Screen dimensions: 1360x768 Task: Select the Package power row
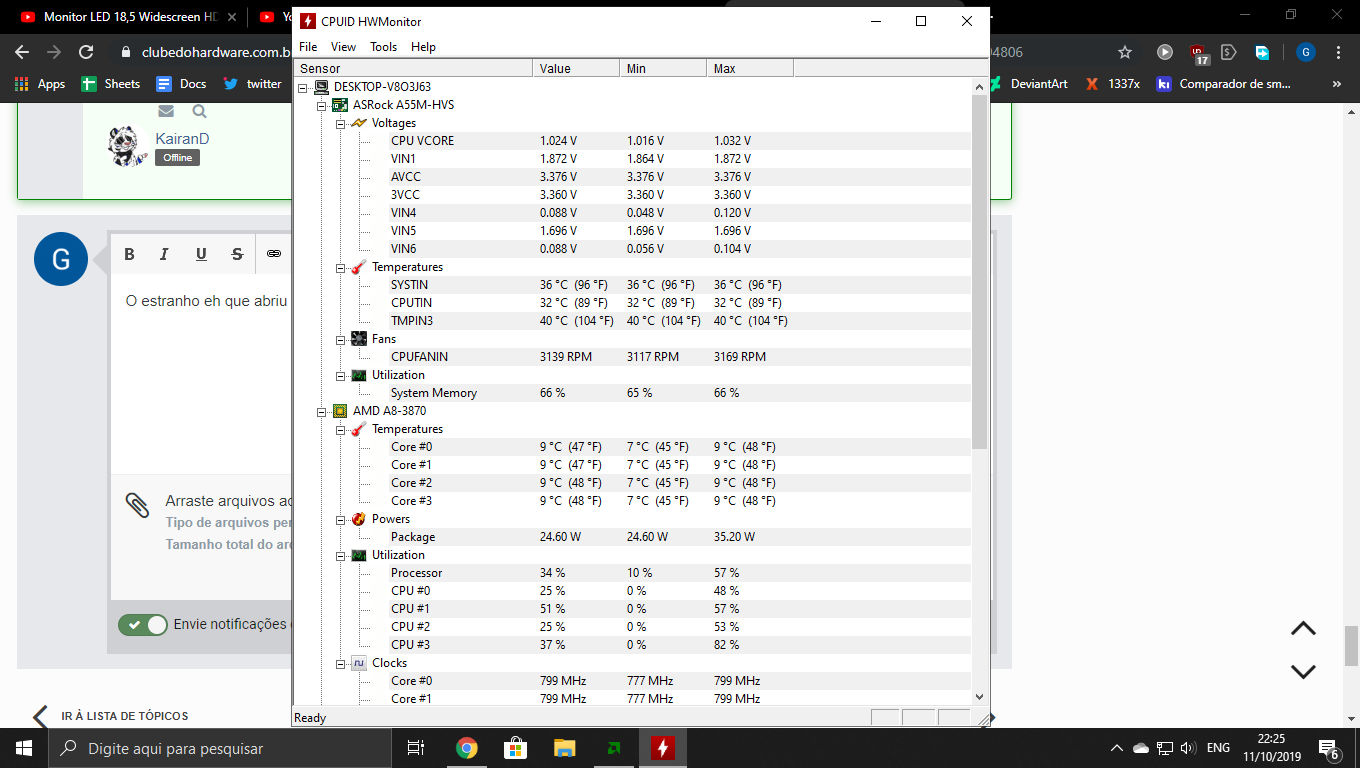(680, 537)
